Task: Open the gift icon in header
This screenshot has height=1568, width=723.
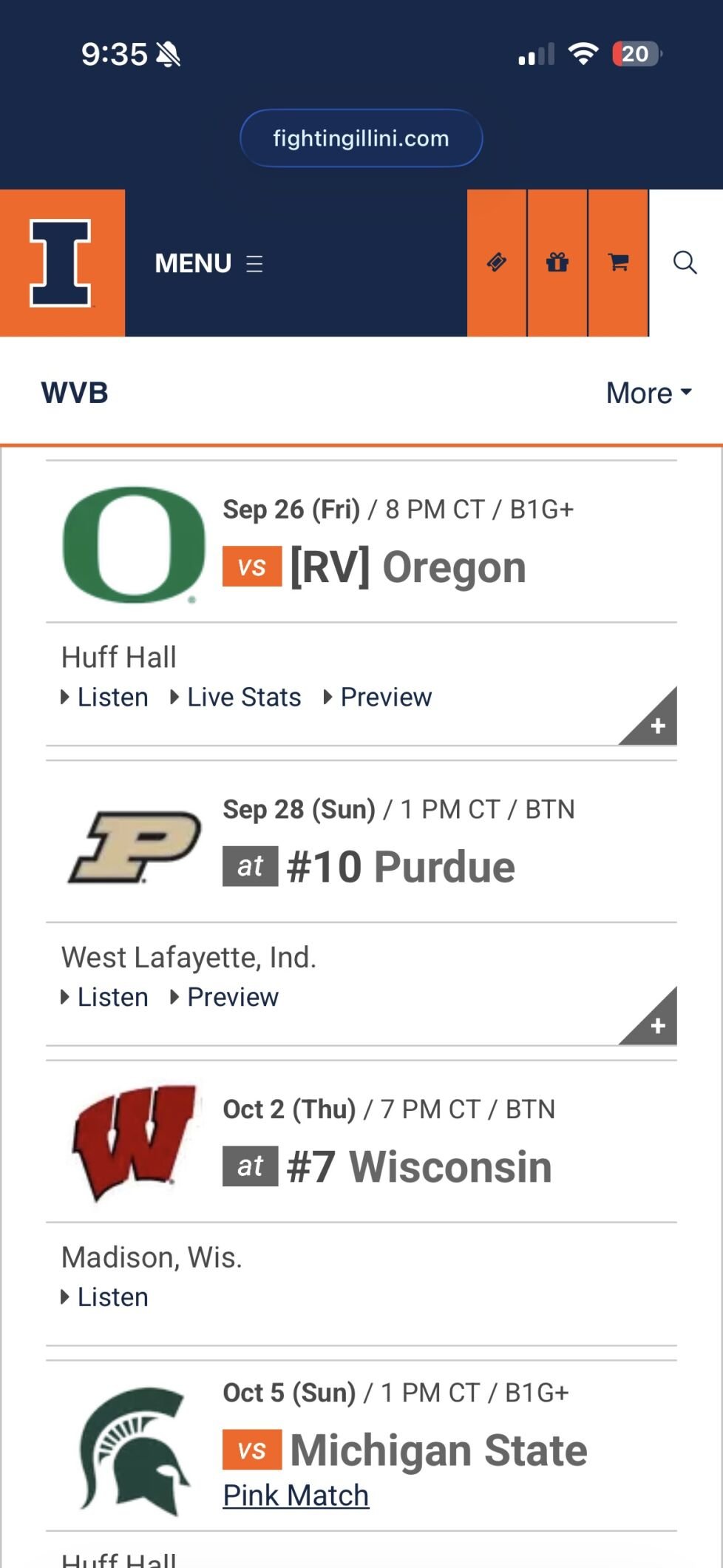Action: pos(557,263)
